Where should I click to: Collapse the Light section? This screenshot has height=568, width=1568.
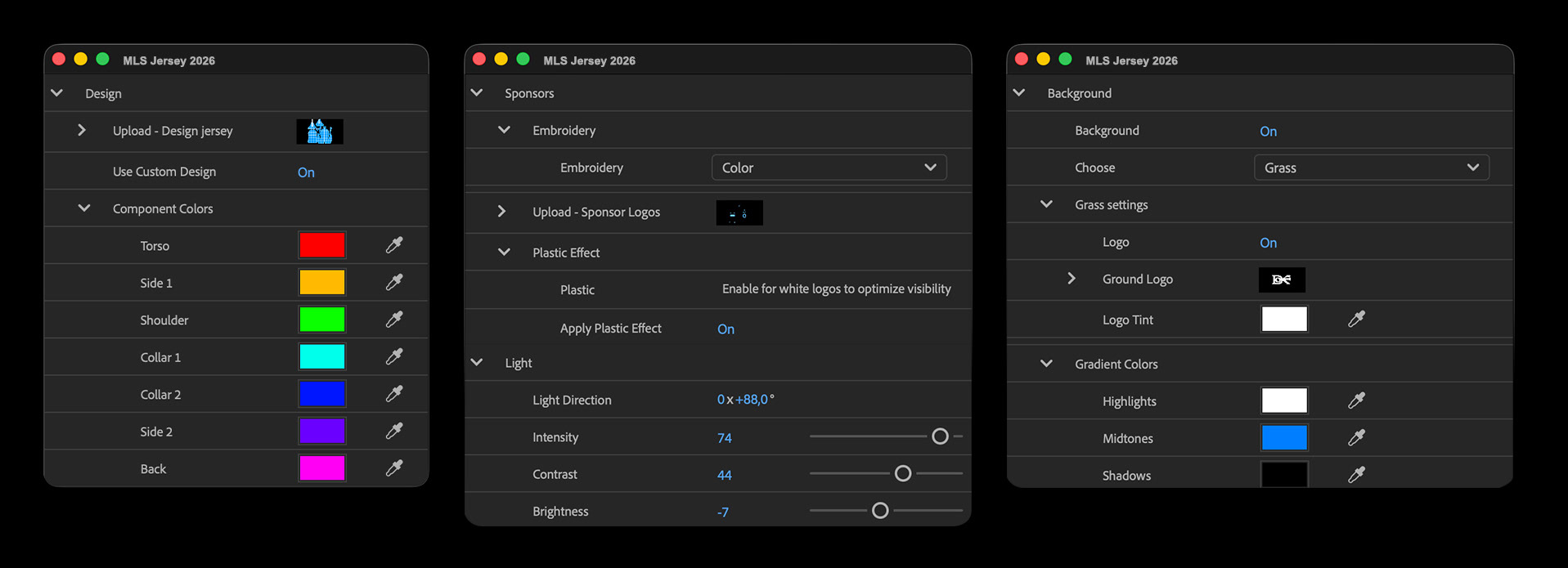point(477,362)
